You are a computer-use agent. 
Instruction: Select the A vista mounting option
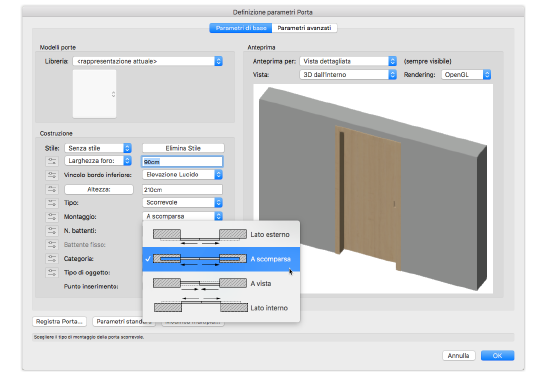click(x=221, y=284)
